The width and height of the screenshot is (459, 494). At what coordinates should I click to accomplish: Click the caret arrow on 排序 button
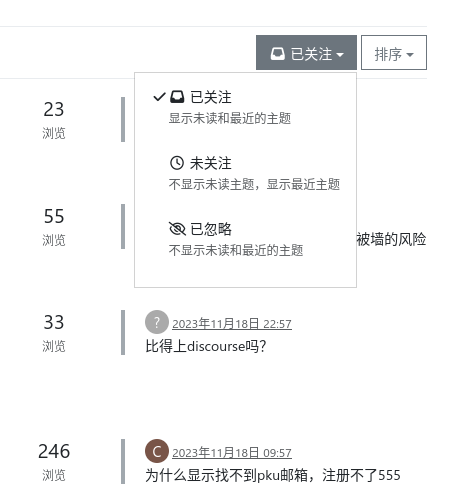coord(410,55)
